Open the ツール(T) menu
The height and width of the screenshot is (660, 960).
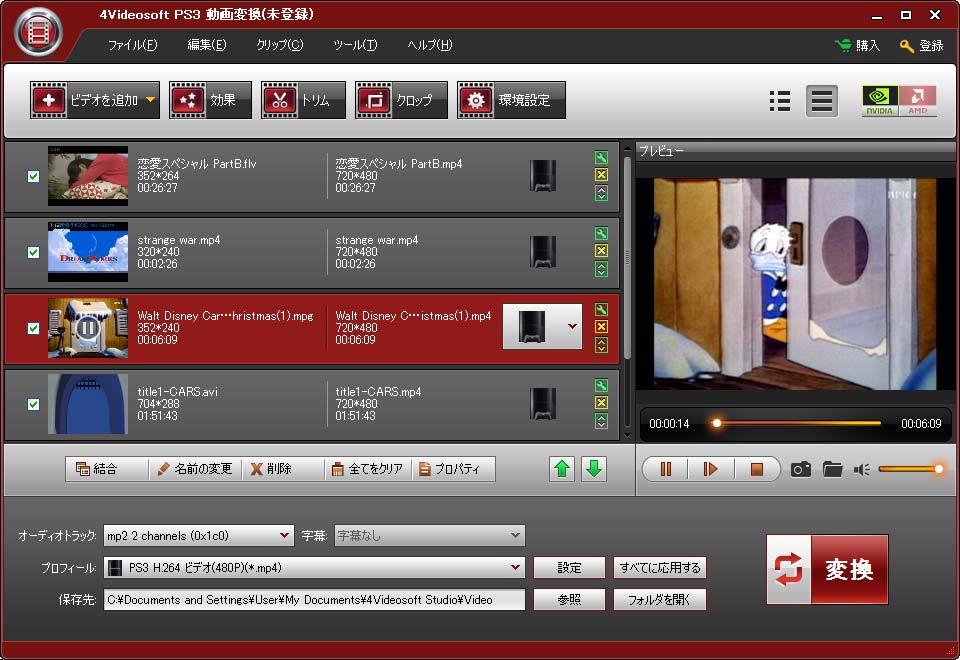pos(355,45)
